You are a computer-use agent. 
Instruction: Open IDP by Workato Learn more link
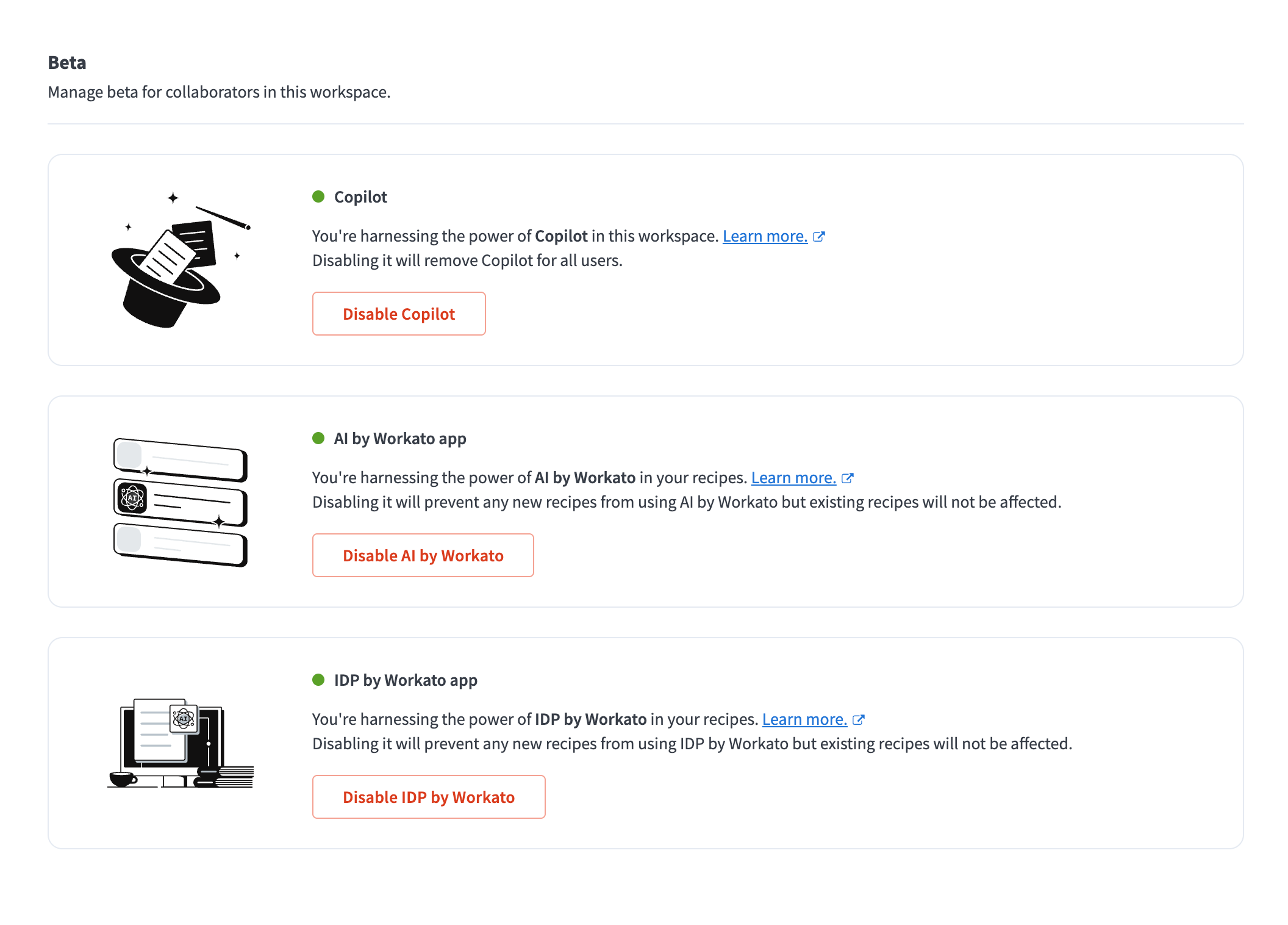click(804, 719)
